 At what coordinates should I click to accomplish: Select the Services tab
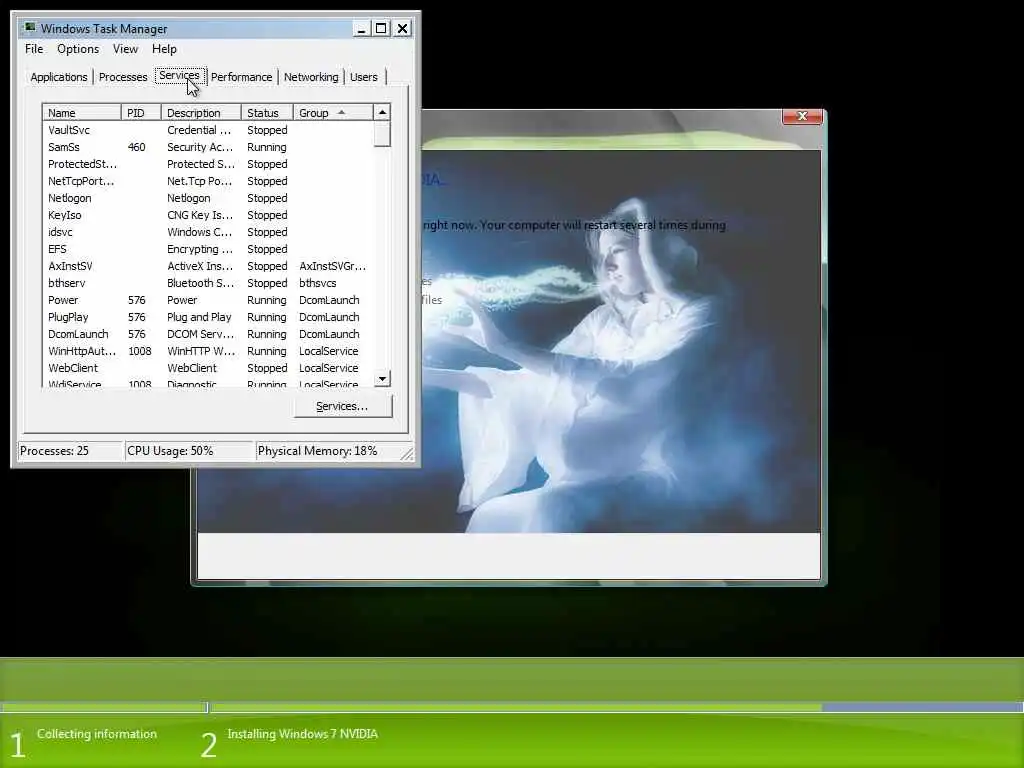180,76
